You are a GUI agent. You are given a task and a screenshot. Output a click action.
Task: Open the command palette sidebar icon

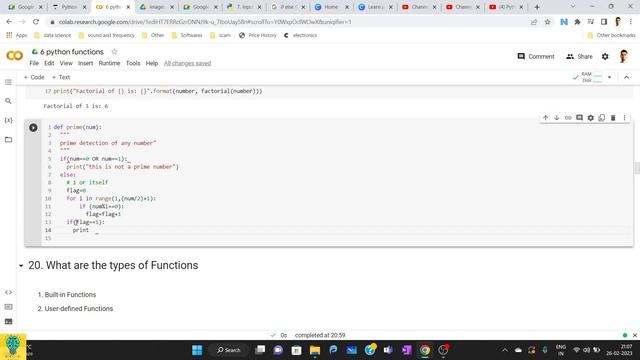(8, 307)
